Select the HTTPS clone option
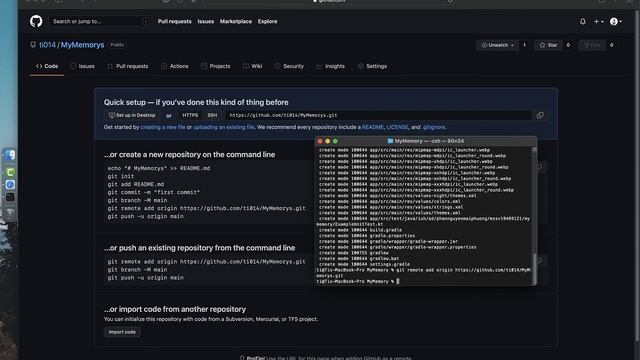Viewport: 640px width, 360px height. pyautogui.click(x=190, y=116)
